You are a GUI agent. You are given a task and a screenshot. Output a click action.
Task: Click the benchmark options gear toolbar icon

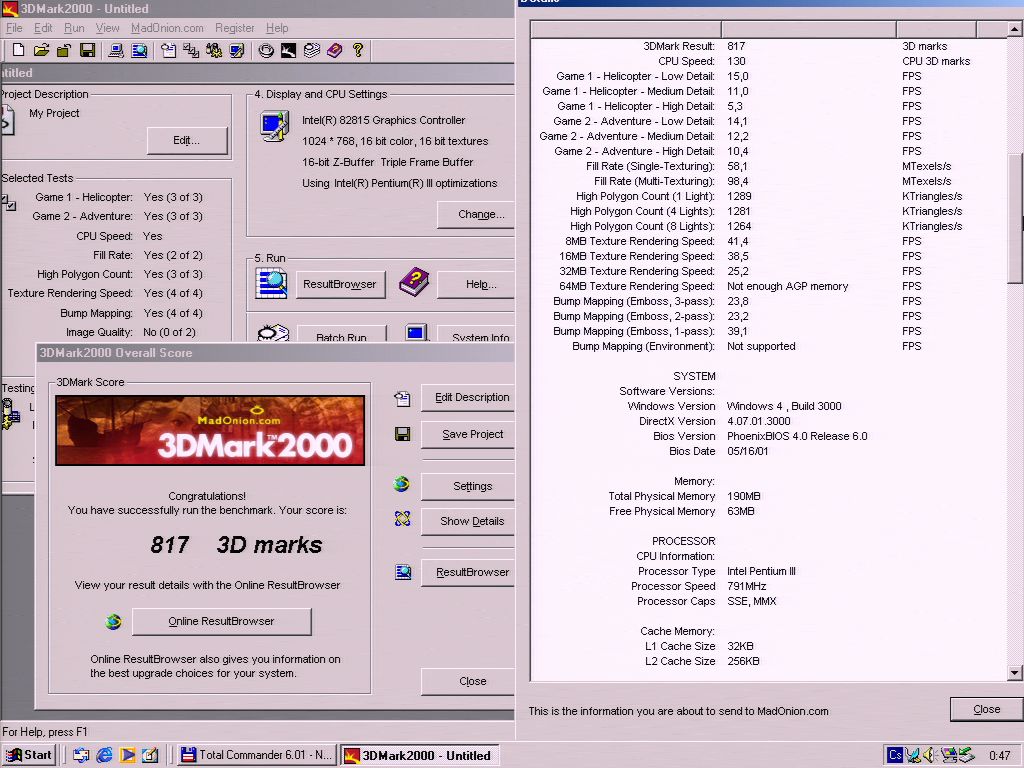pos(214,50)
